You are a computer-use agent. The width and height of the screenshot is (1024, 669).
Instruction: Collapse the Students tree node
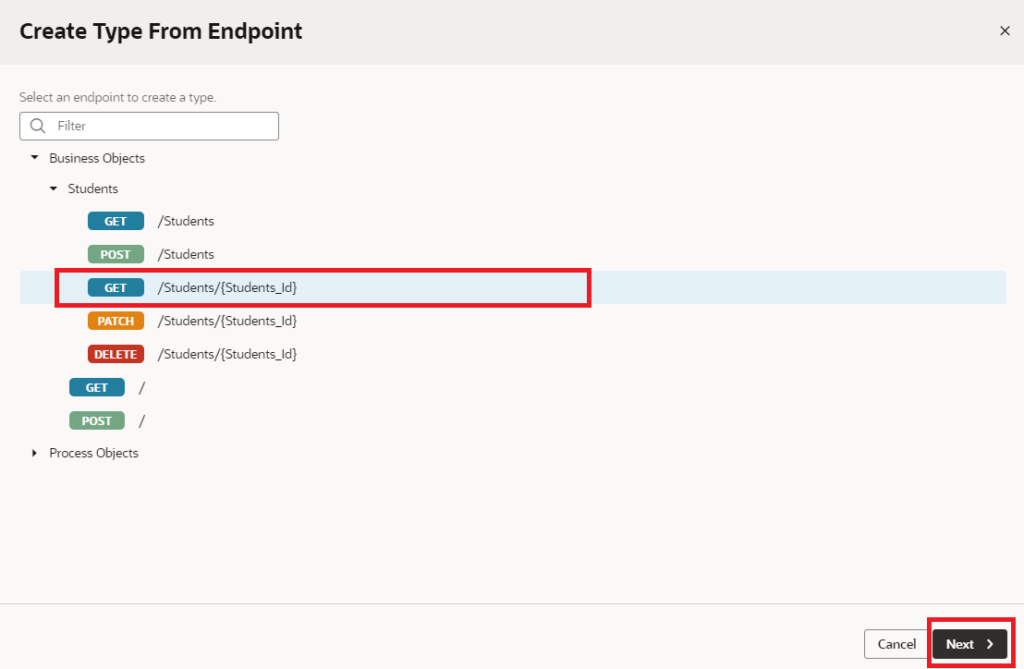[x=53, y=188]
